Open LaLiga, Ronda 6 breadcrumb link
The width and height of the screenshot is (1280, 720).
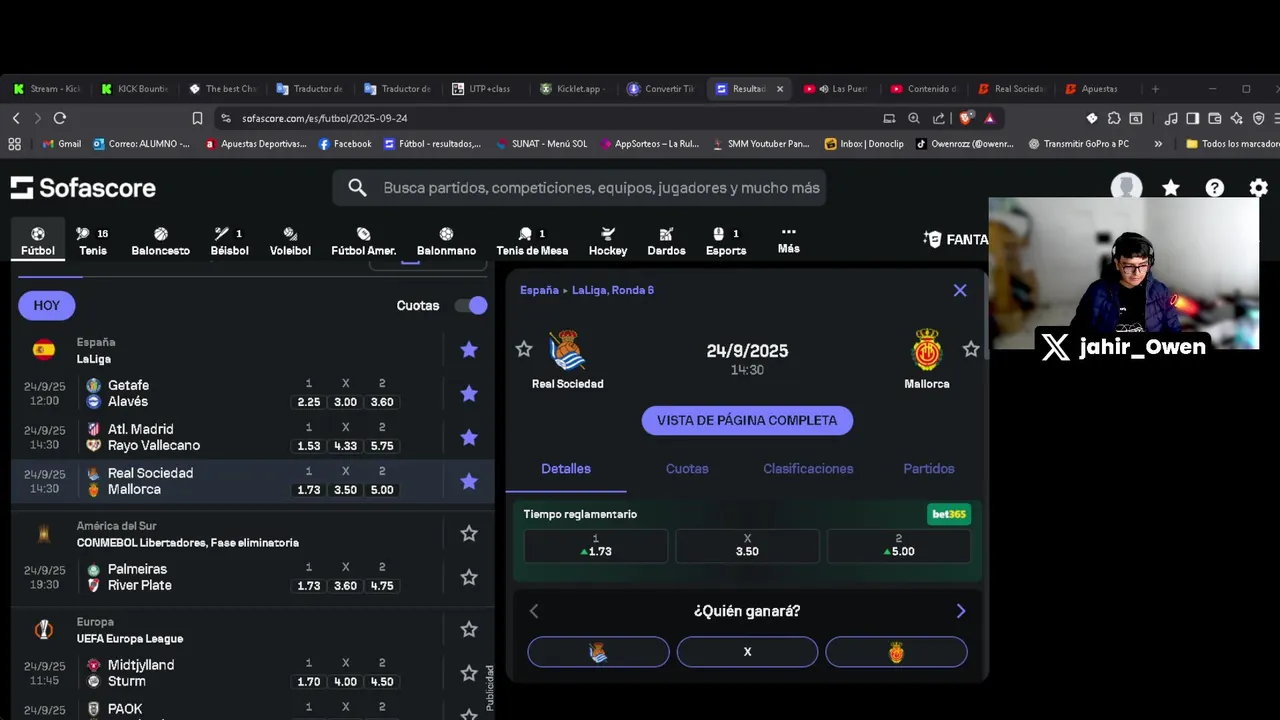tap(613, 290)
